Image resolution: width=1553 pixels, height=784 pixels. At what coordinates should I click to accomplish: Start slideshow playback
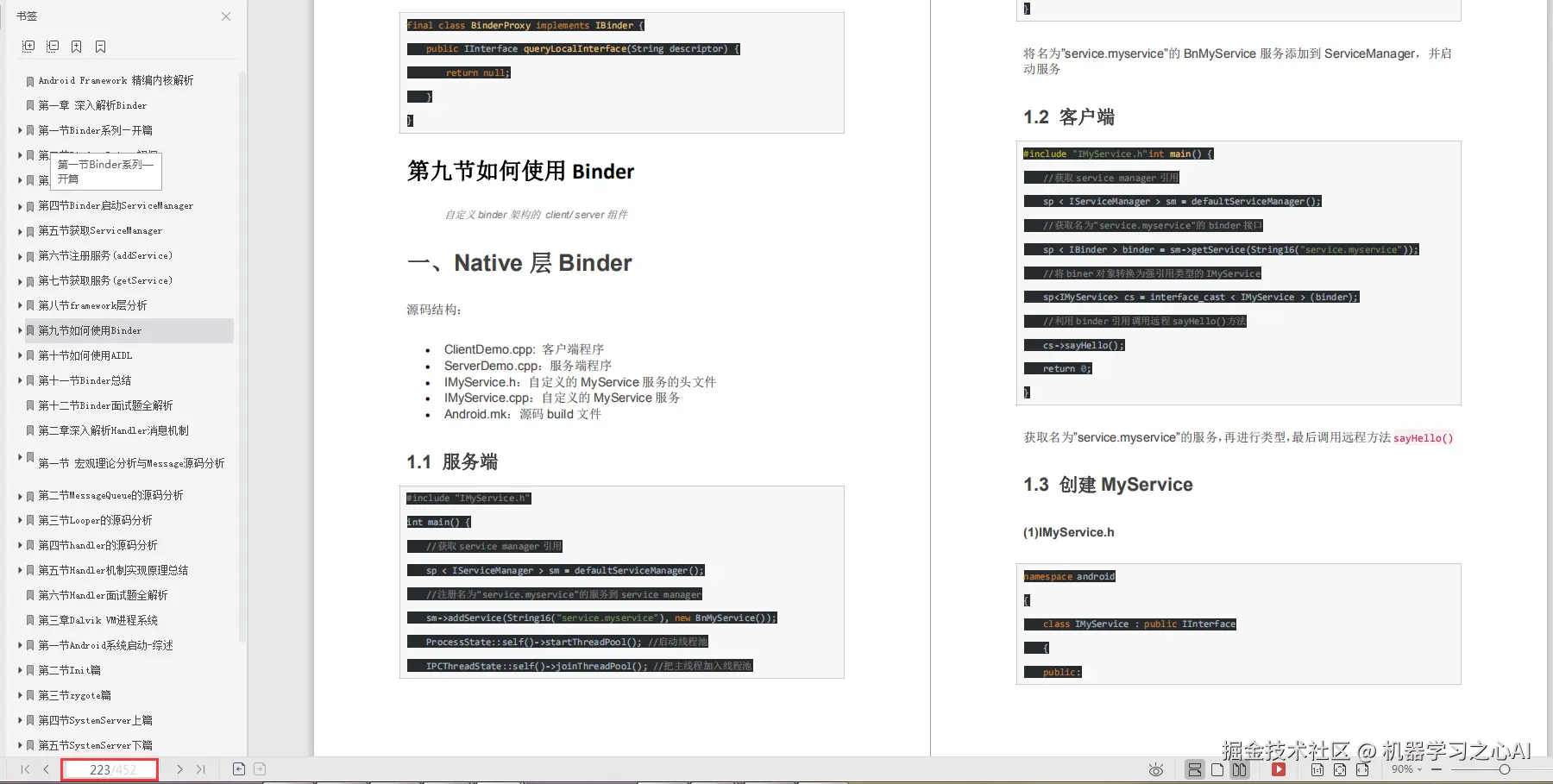[x=1279, y=770]
